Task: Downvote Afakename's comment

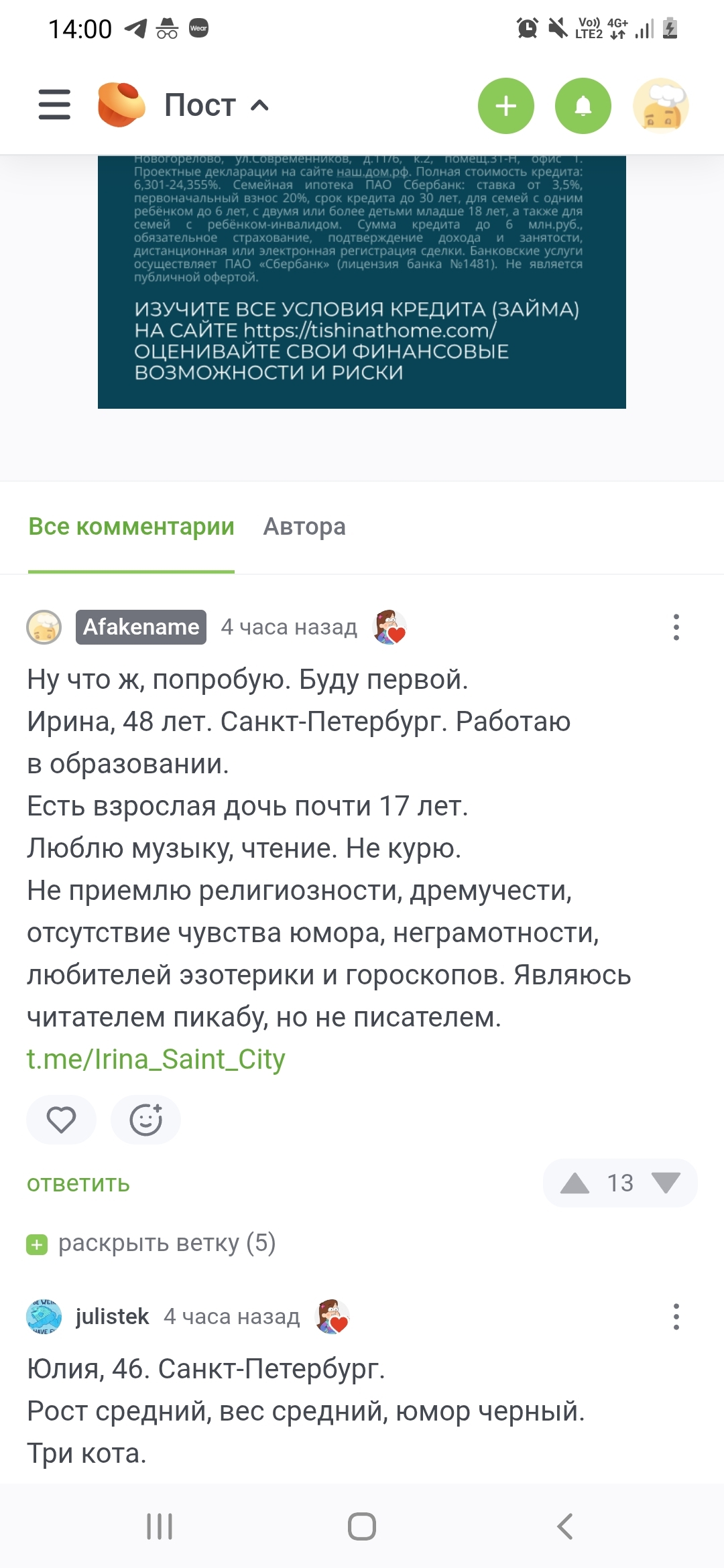Action: tap(666, 1183)
